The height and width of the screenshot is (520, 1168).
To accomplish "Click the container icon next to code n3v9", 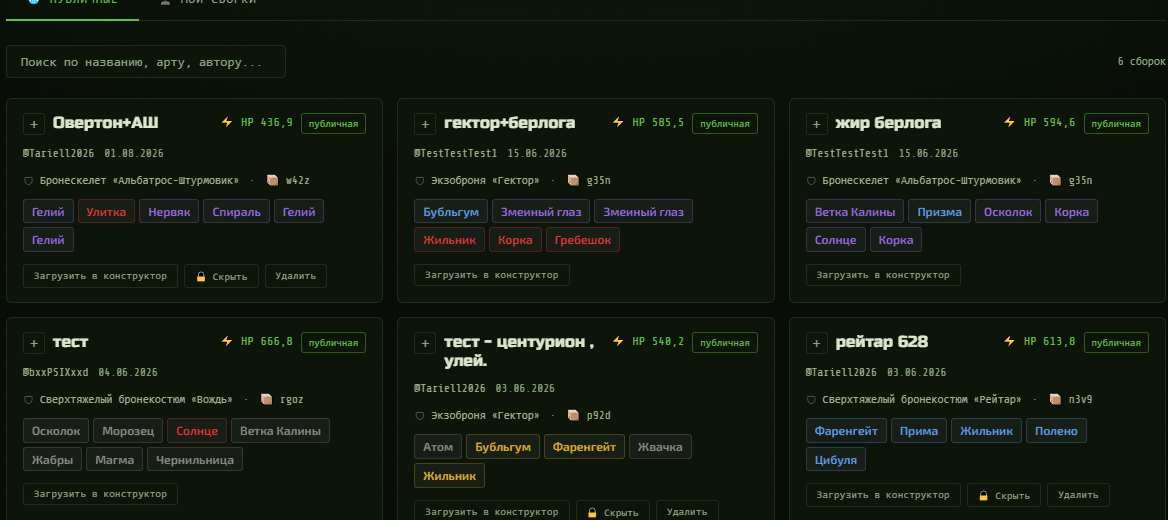I will [1056, 399].
